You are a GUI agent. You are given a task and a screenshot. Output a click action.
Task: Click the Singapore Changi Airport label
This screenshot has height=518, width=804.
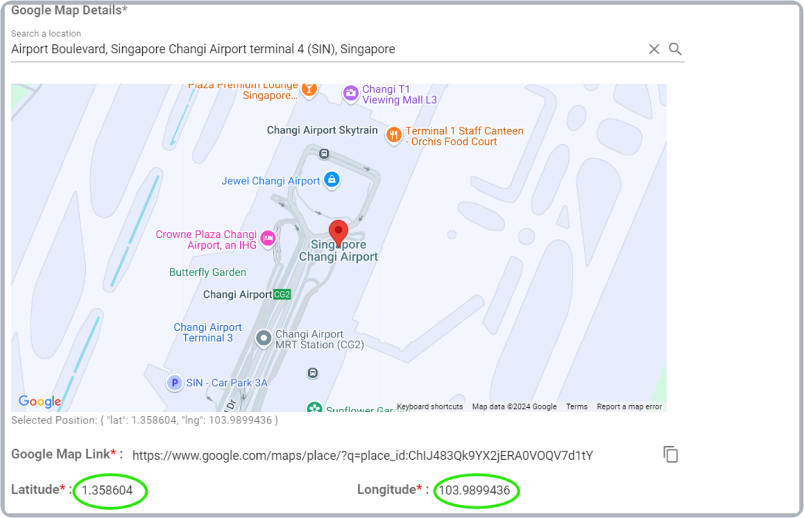pyautogui.click(x=338, y=251)
